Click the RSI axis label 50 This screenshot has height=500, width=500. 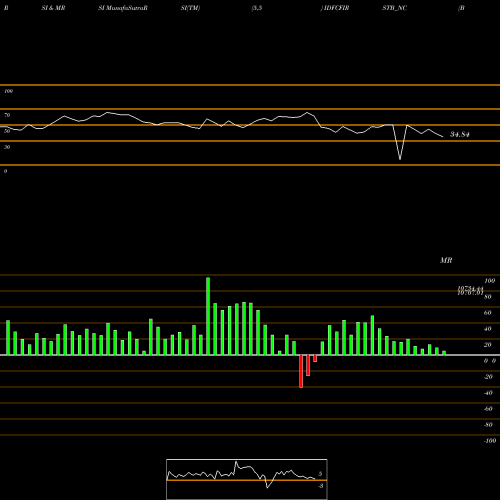[7, 131]
